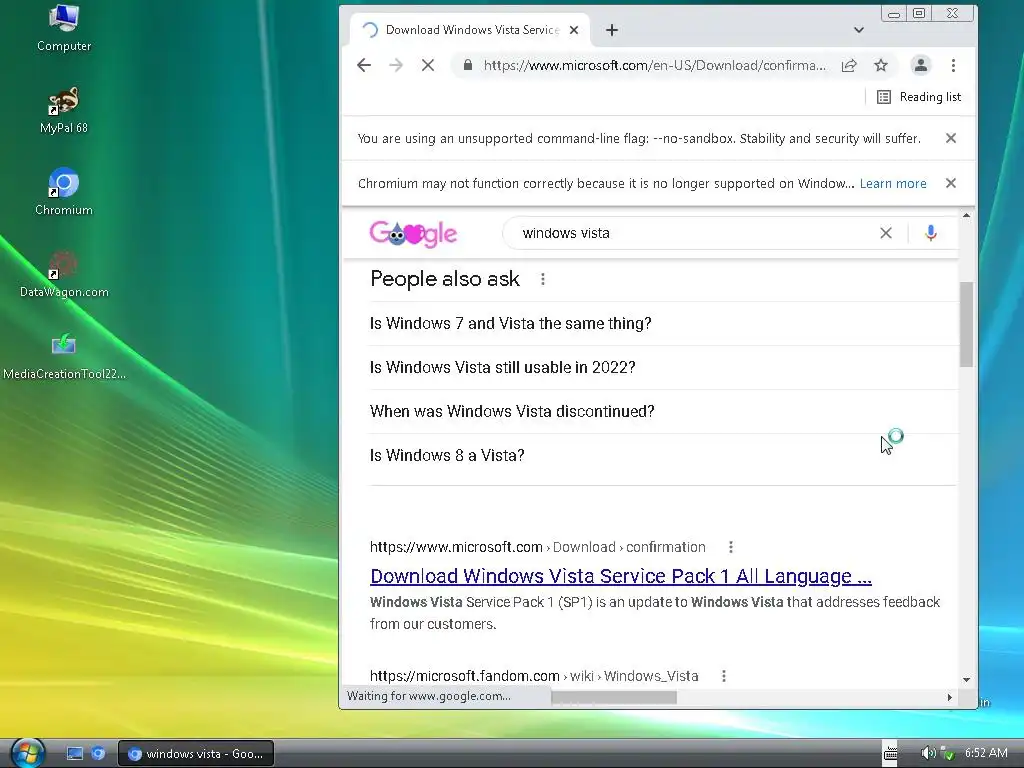
Task: Select the Download Windows Vista Service tab
Action: 470,30
